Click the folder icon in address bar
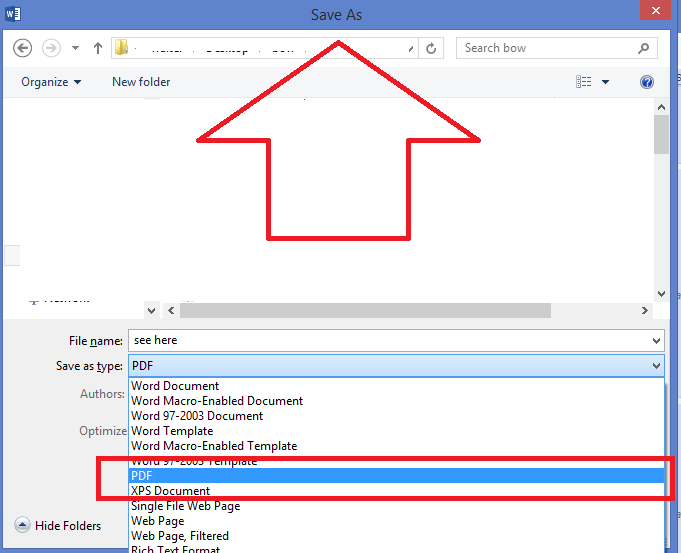The height and width of the screenshot is (553, 681). point(122,47)
